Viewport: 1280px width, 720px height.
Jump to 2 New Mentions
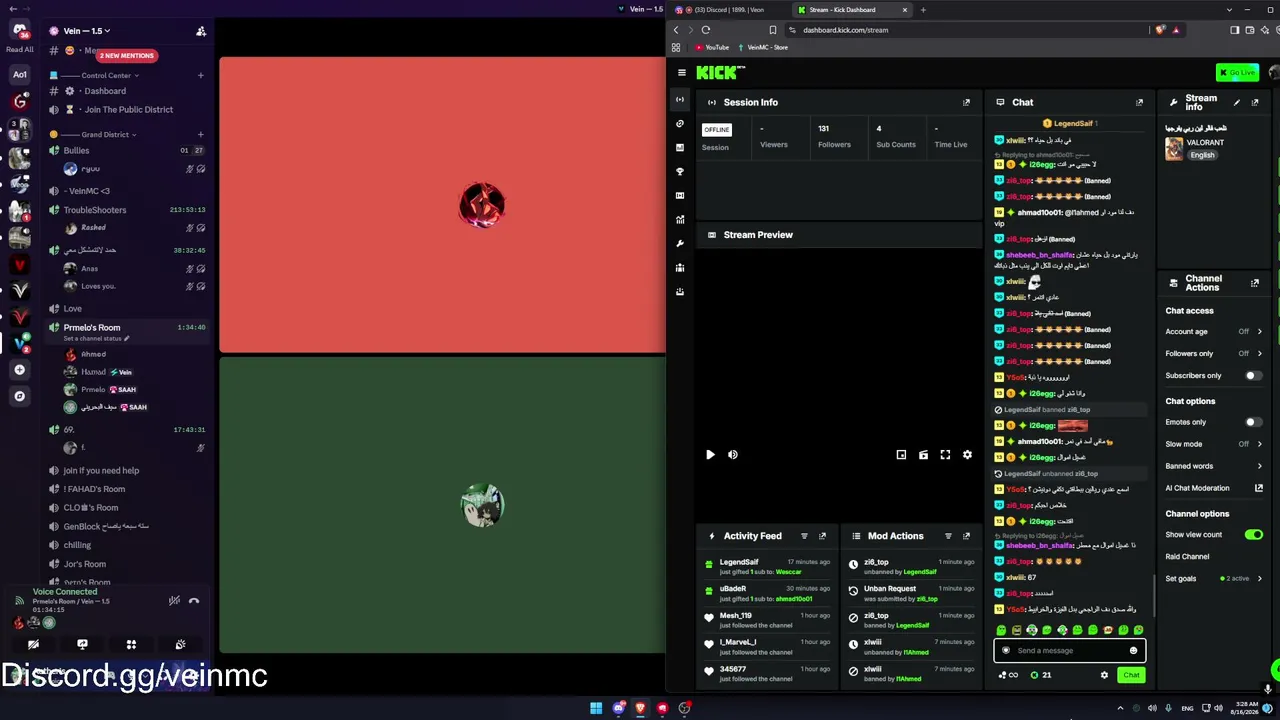tap(127, 56)
